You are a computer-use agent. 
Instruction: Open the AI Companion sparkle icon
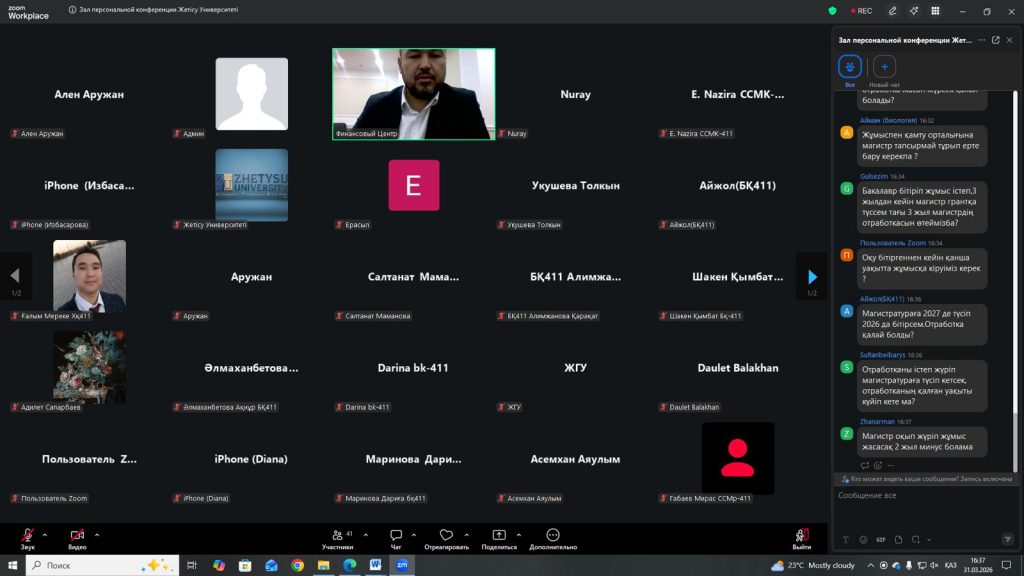point(914,11)
